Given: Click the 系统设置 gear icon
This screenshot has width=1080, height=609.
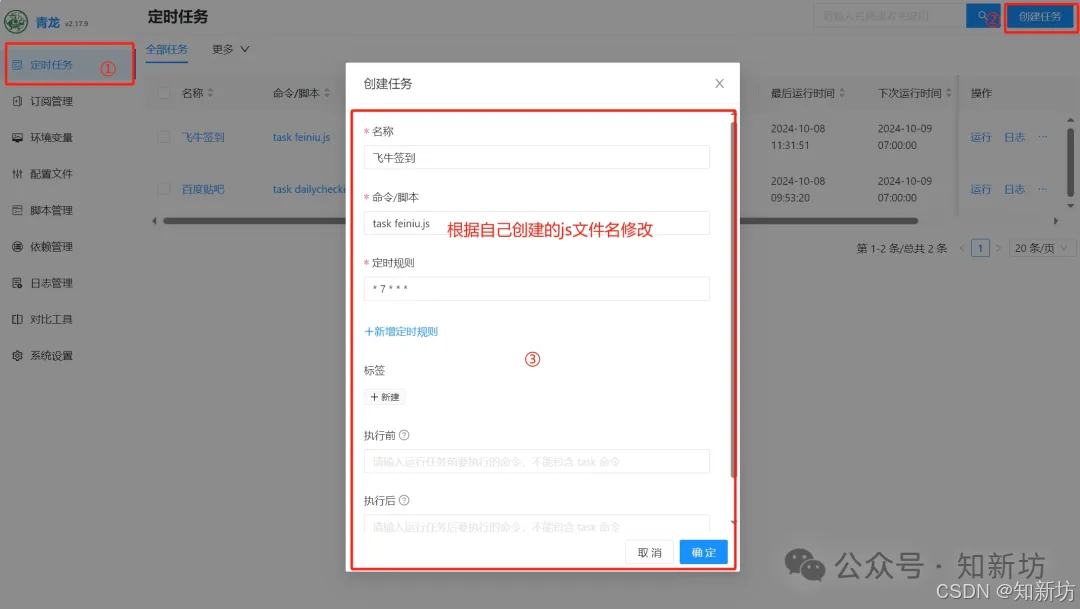Looking at the screenshot, I should 17,356.
